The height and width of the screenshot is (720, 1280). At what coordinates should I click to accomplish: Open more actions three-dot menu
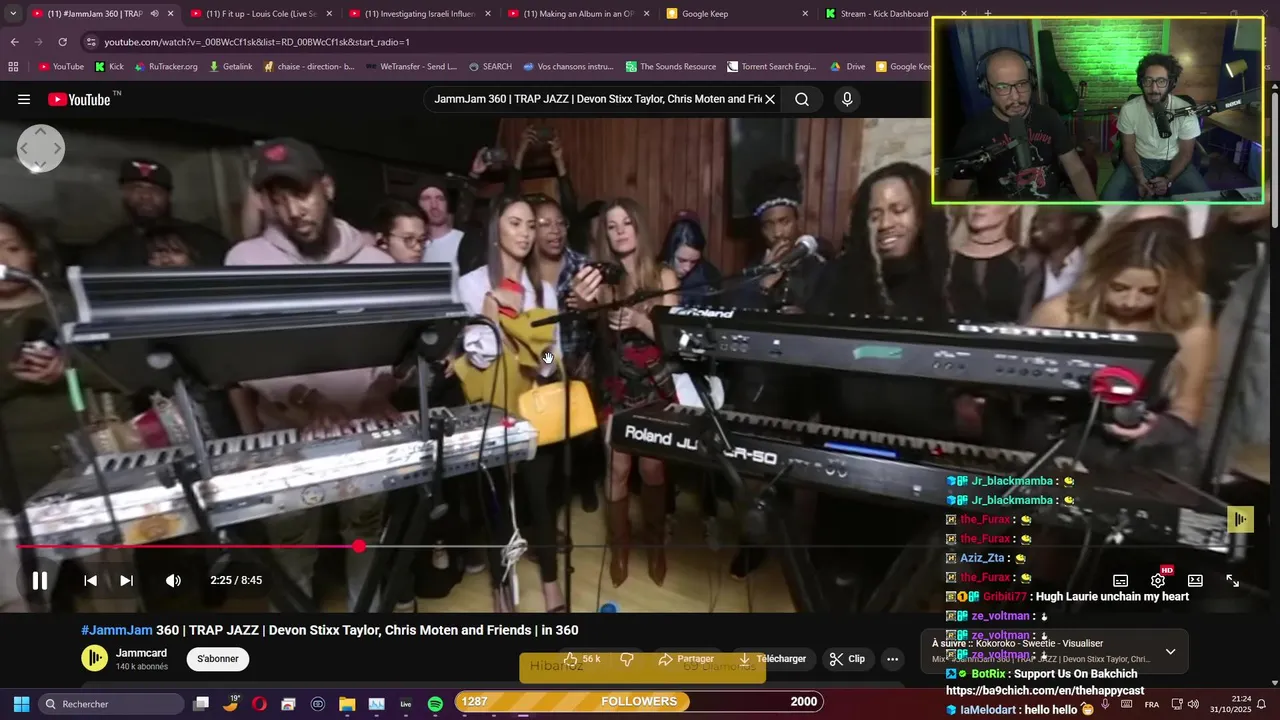892,659
